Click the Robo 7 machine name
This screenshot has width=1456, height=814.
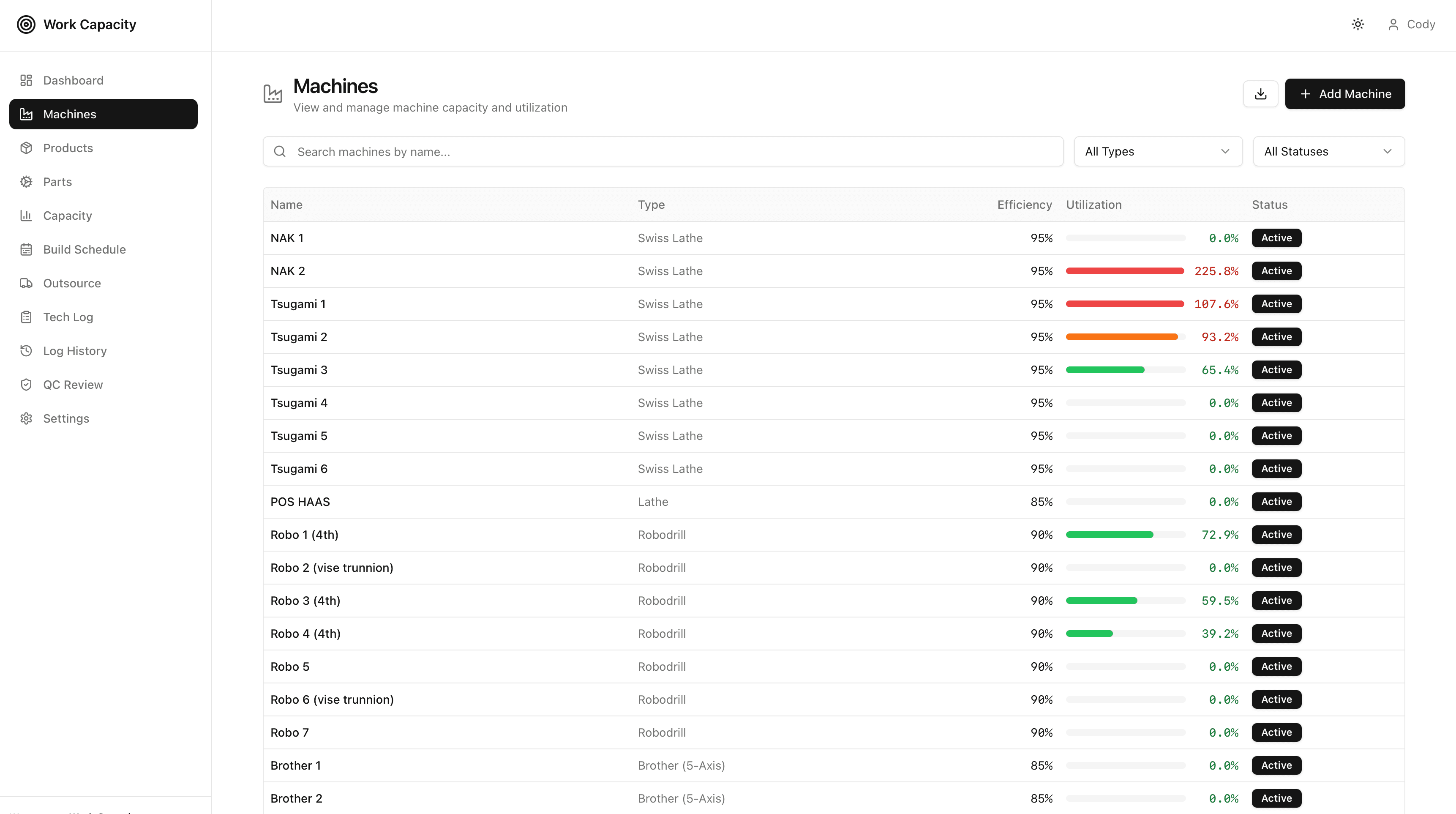[x=289, y=732]
